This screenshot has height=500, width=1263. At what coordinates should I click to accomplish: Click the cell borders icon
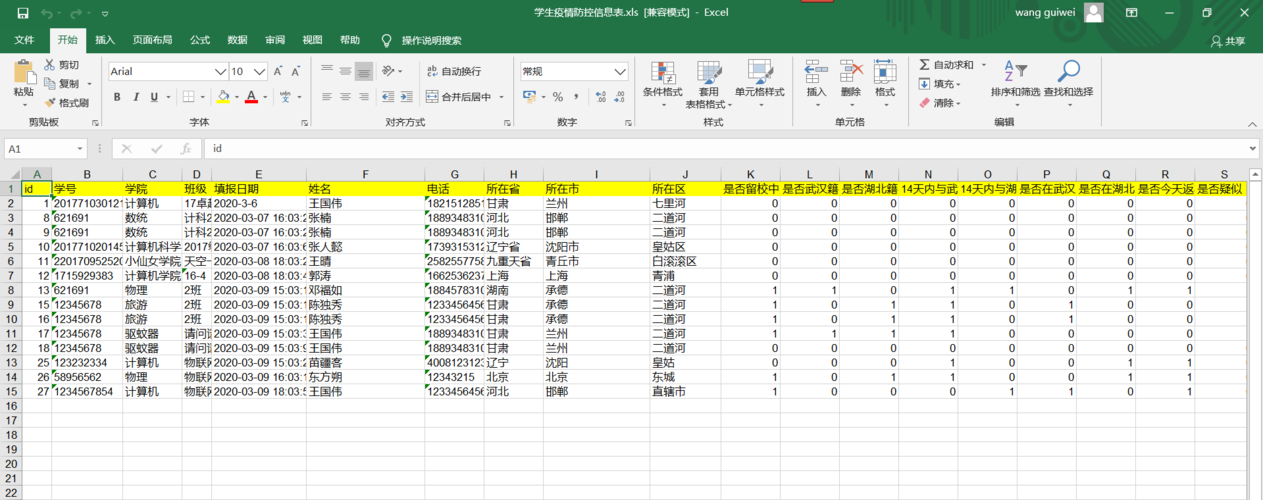pyautogui.click(x=187, y=97)
